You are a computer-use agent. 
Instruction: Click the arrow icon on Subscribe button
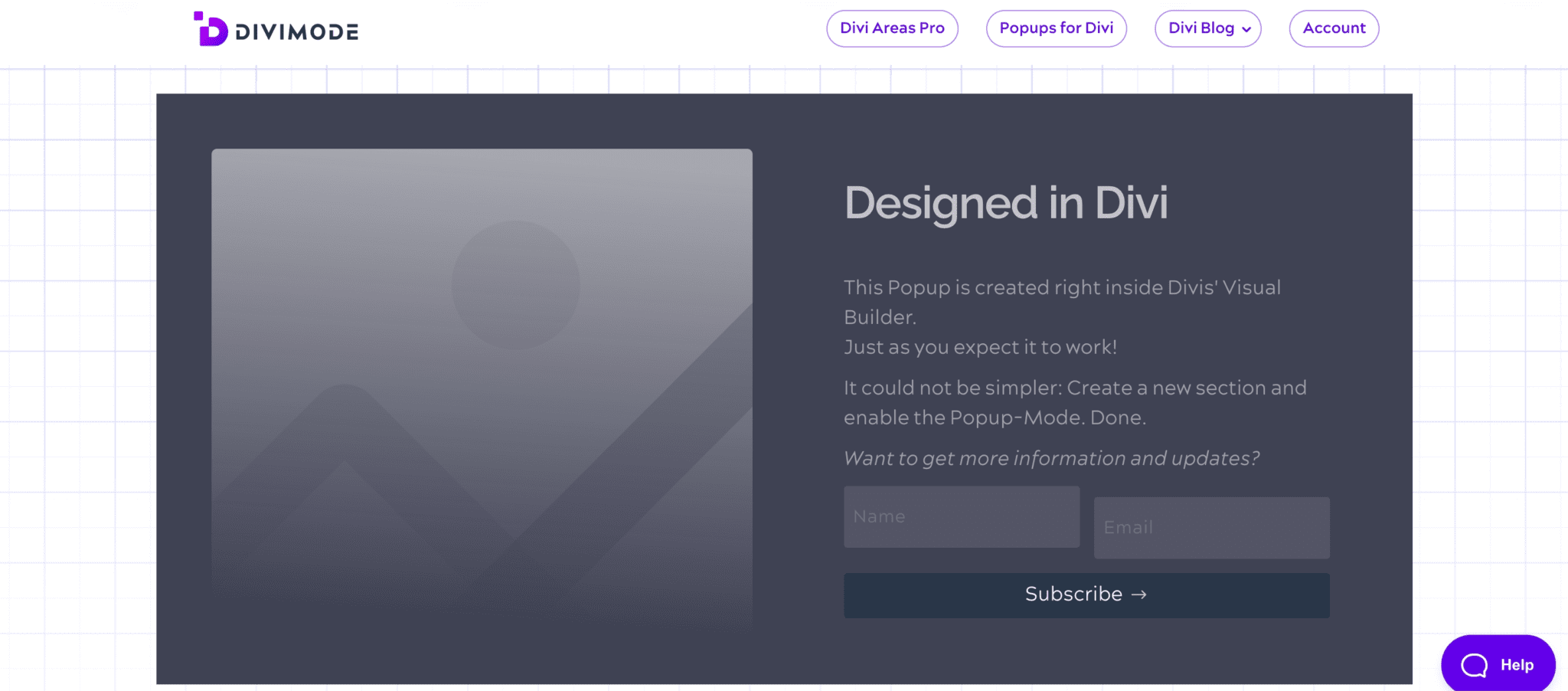coord(1139,594)
